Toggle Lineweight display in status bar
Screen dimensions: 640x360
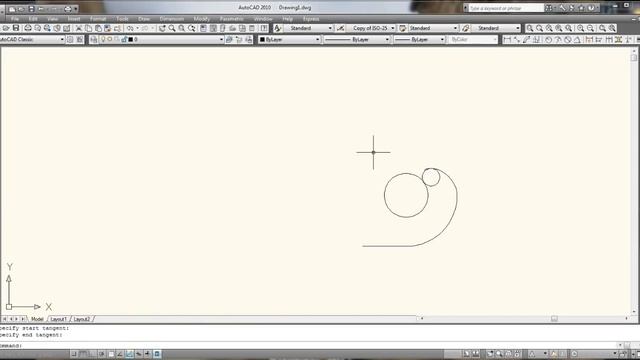tap(147, 354)
